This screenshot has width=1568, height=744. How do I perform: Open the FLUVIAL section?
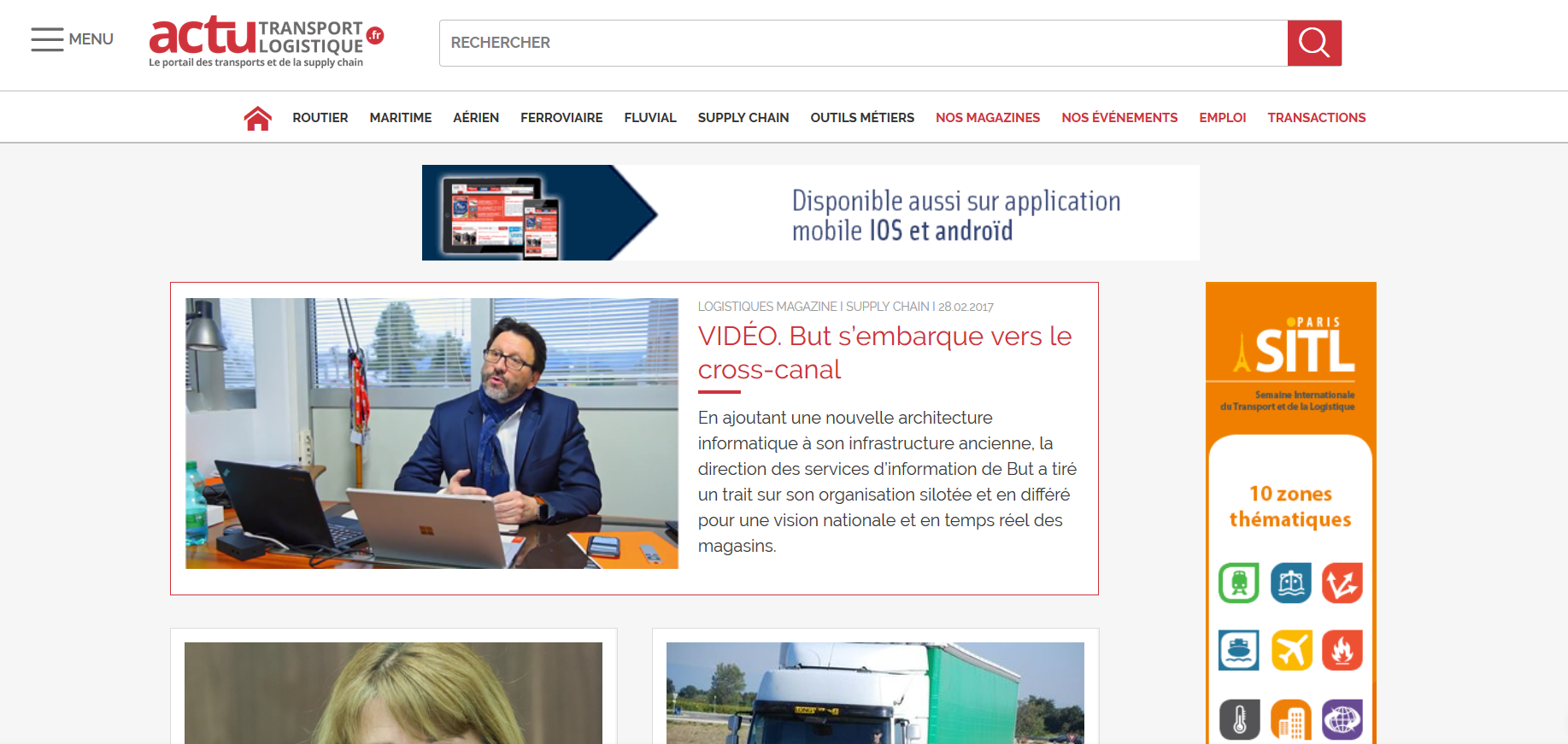(x=650, y=118)
